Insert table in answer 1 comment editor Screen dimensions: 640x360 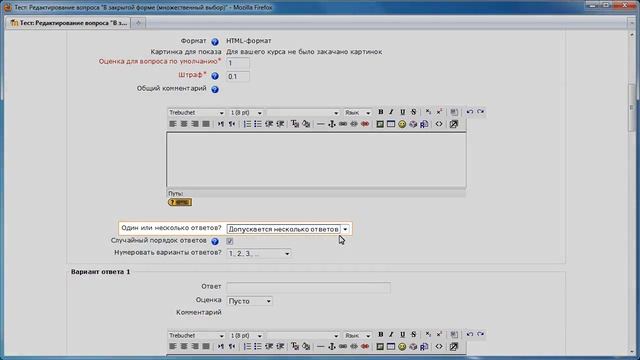pyautogui.click(x=391, y=347)
